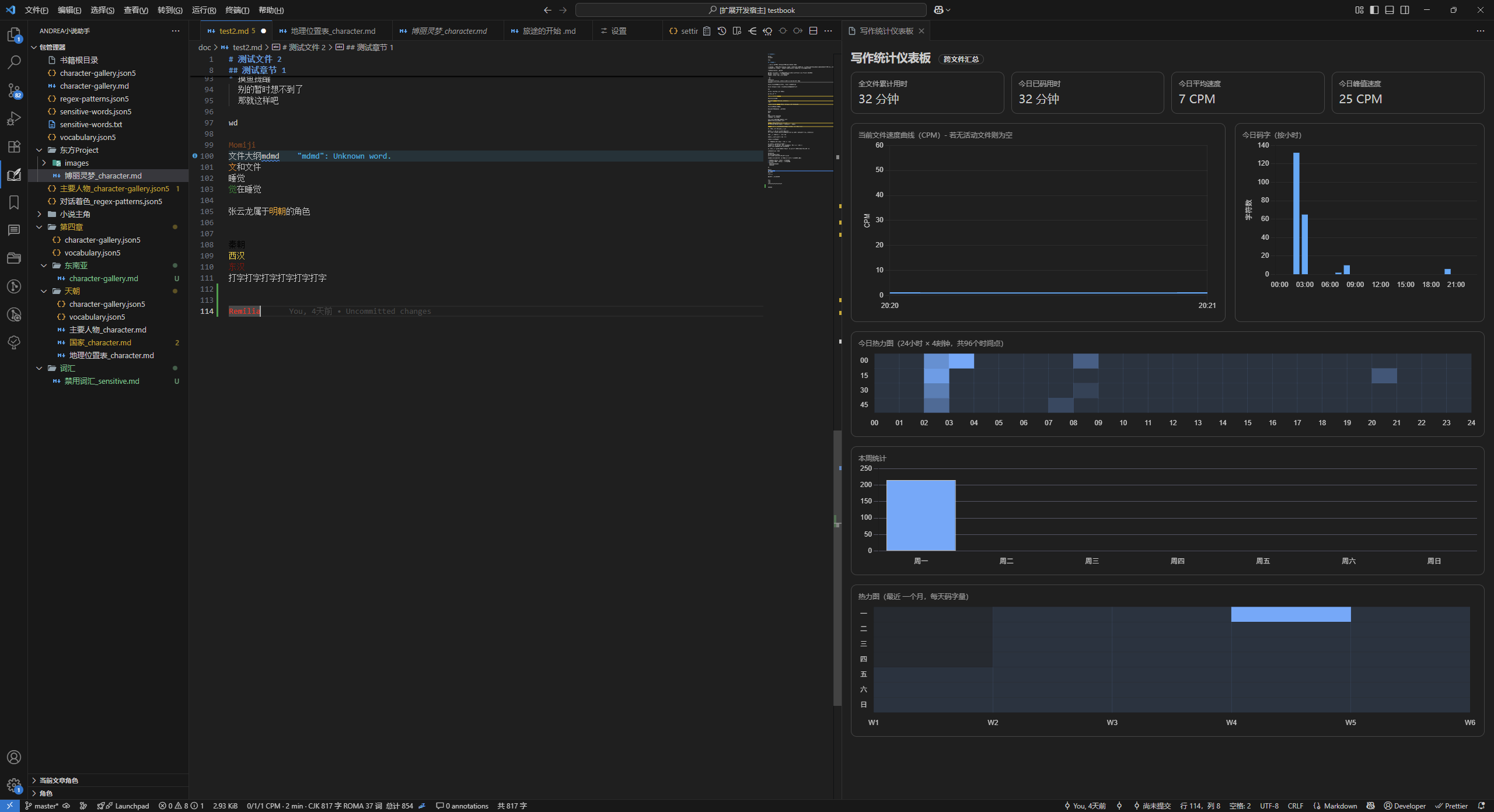1494x812 pixels.
Task: Open Source Control view with 82 badge
Action: [x=14, y=90]
